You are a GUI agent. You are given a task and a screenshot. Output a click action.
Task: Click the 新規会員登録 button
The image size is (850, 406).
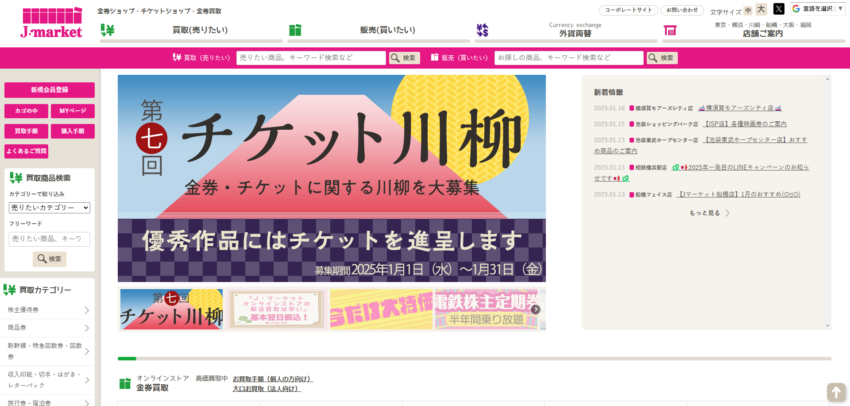49,90
